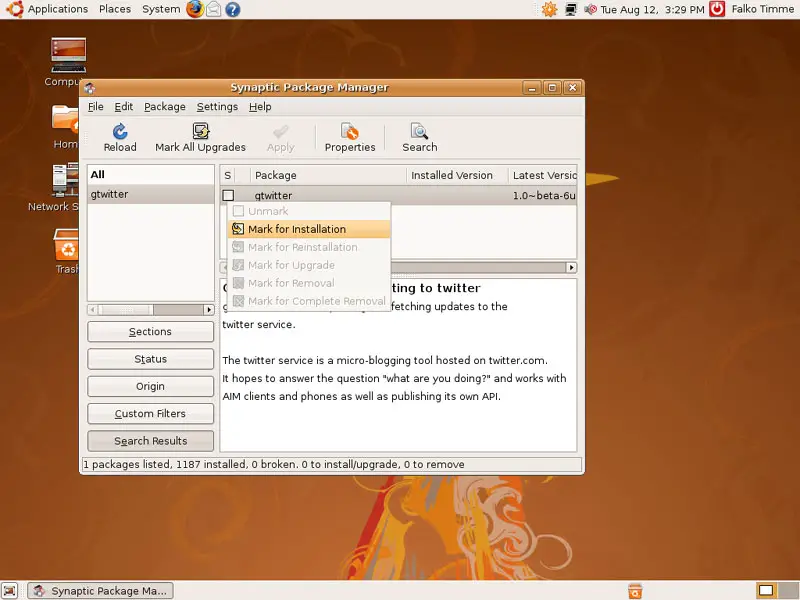This screenshot has height=600, width=800.
Task: Click the Show Desktop icon in bottom panel
Action: 10,590
